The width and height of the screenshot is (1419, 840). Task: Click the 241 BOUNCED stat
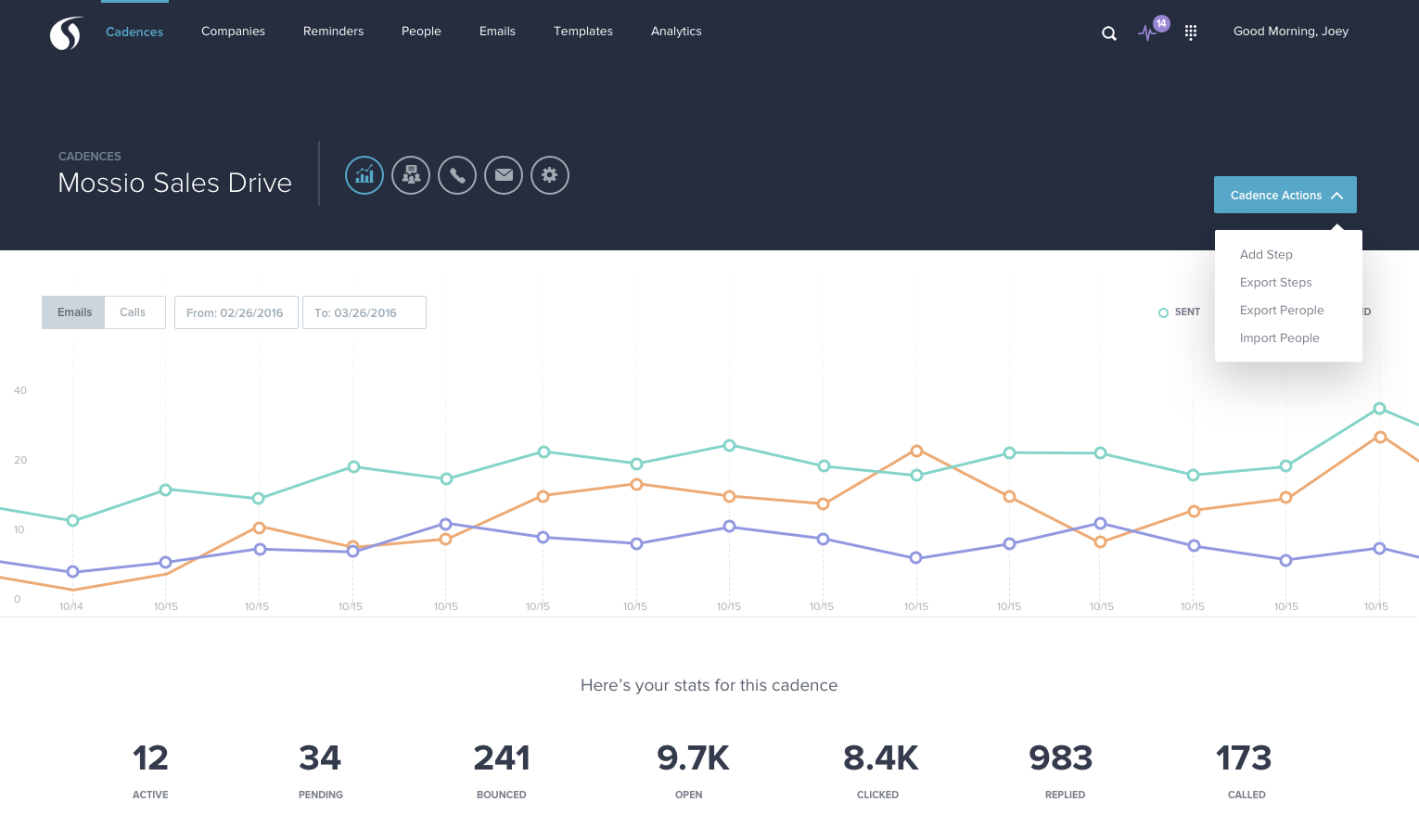point(502,770)
